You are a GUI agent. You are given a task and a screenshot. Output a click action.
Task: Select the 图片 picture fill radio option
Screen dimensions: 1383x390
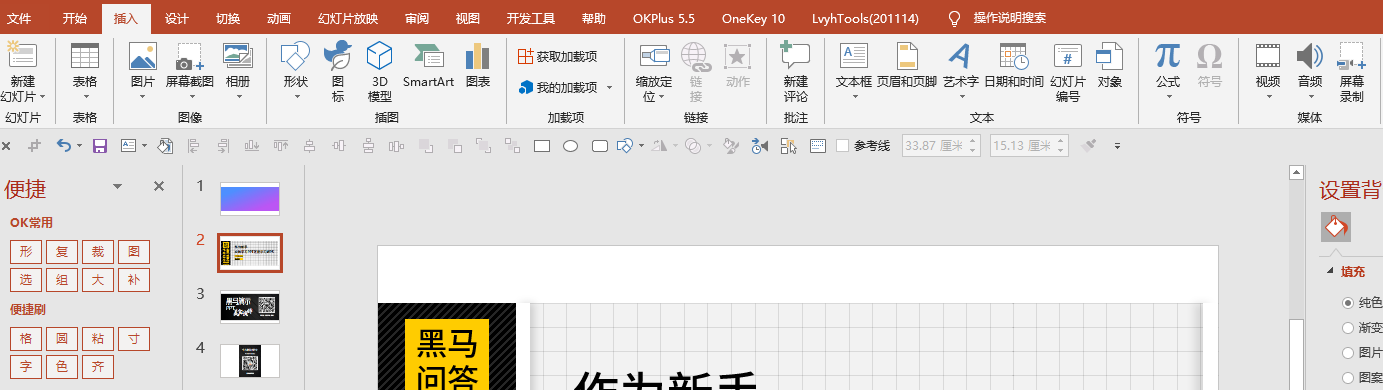1347,354
